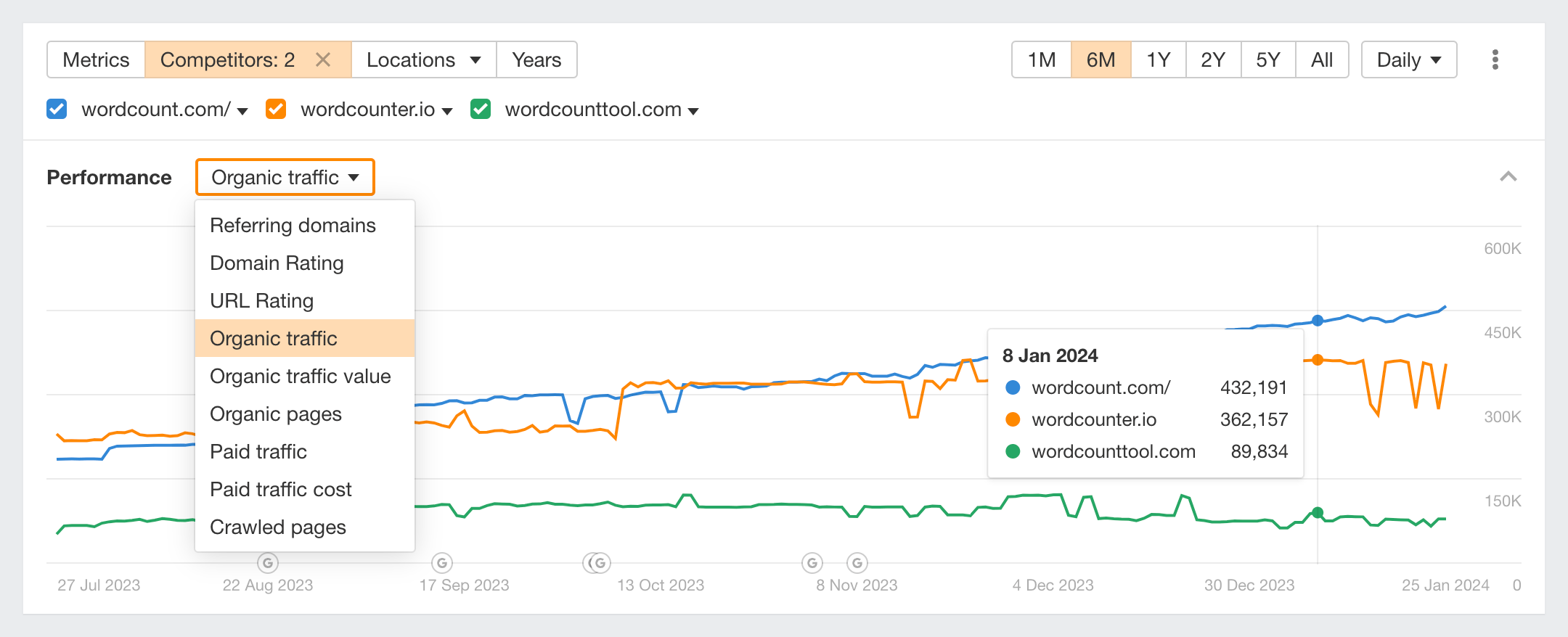Collapse the Performance section chevron
This screenshot has height=637, width=1568.
tap(1508, 177)
